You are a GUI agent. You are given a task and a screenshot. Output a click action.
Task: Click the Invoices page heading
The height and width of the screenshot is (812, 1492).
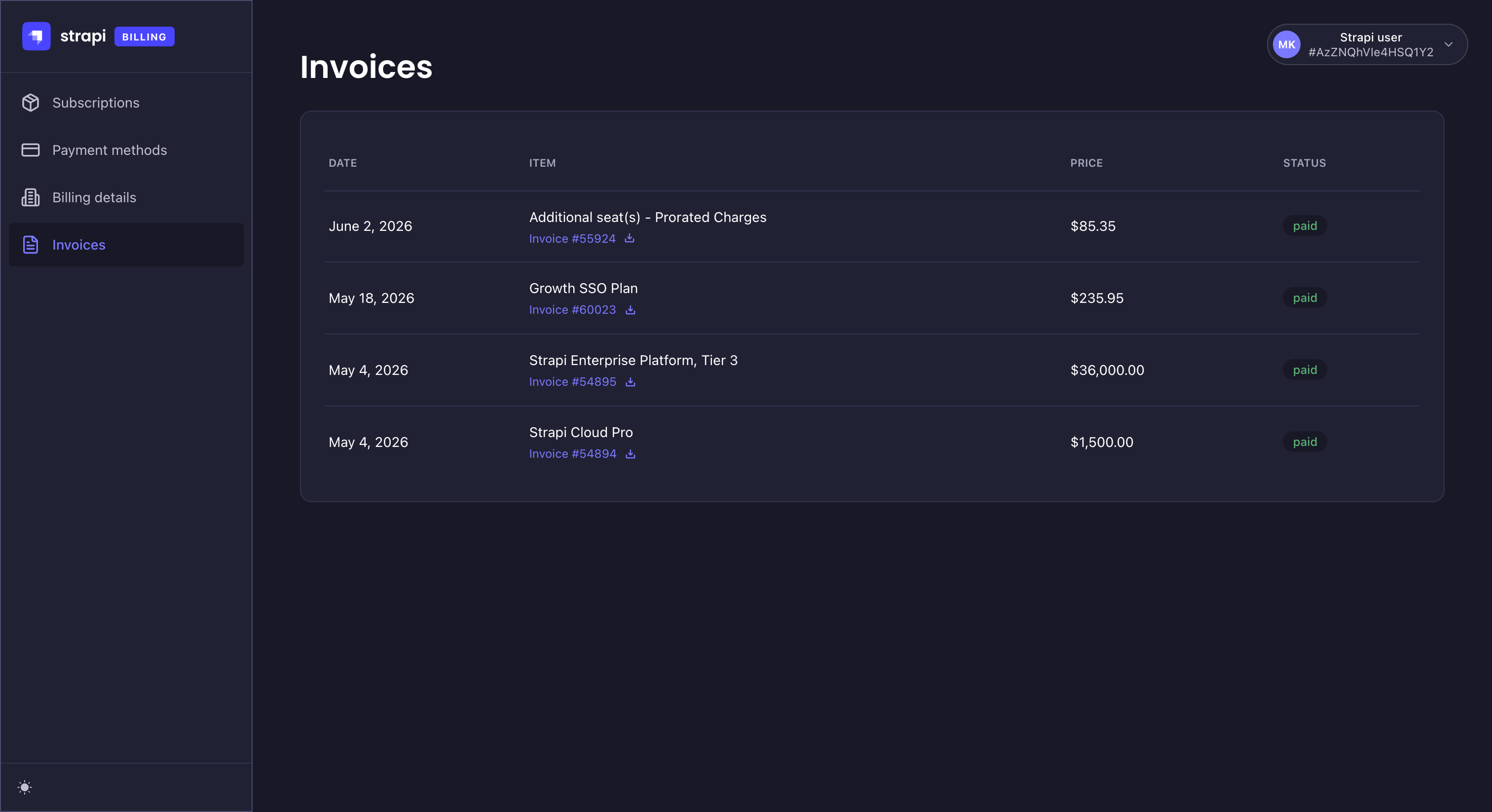(x=366, y=67)
